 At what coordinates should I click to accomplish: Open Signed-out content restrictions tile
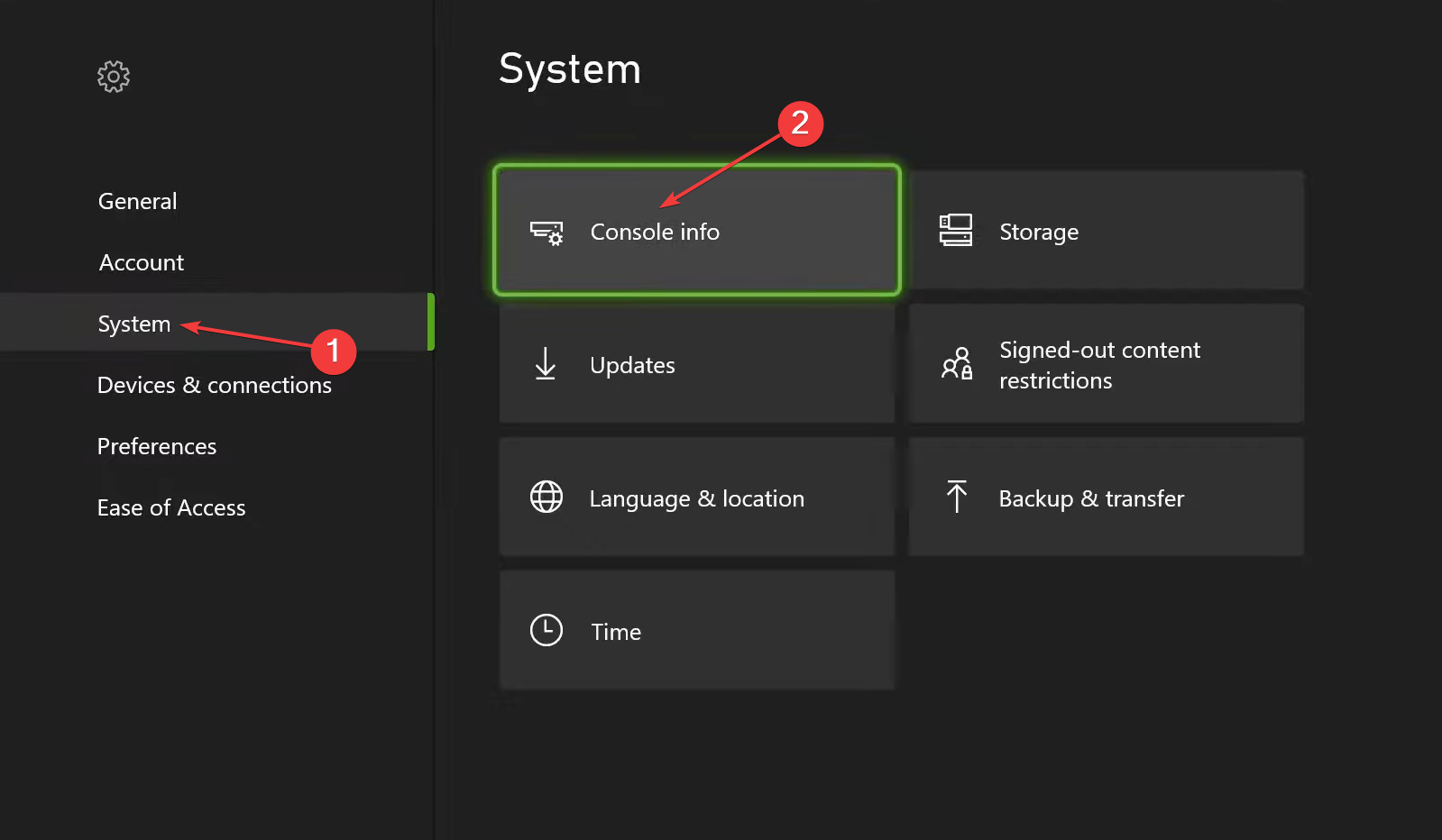1107,363
